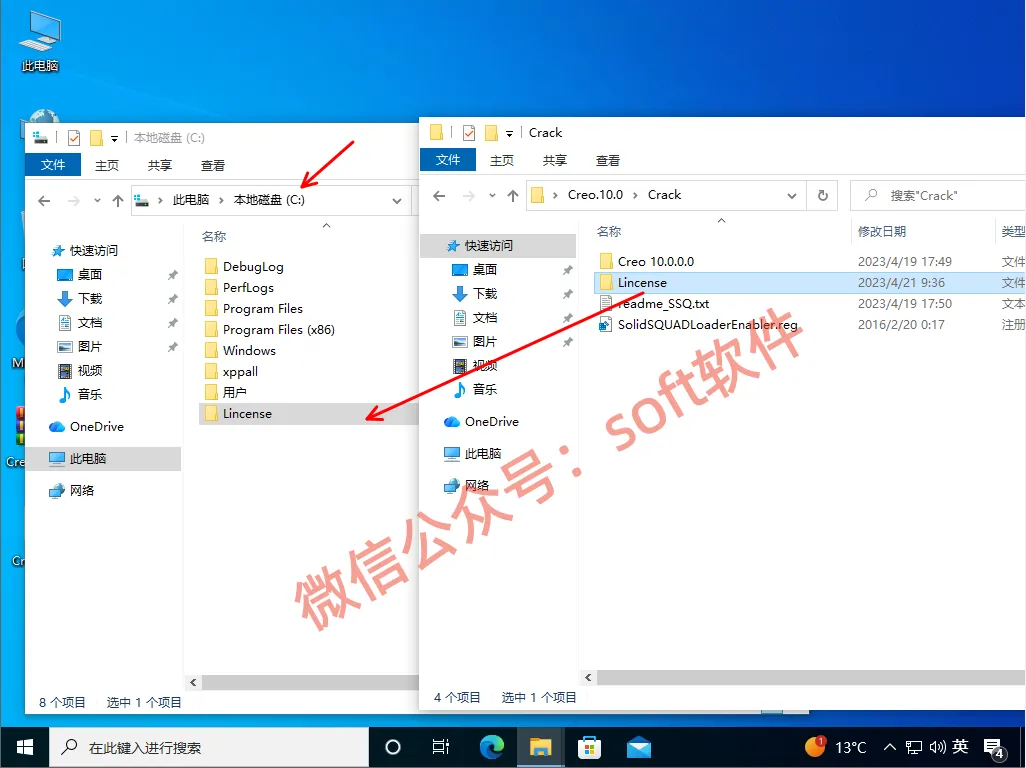This screenshot has height=768, width=1026.
Task: Select 此电脑 in C: window sidebar
Action: click(105, 459)
